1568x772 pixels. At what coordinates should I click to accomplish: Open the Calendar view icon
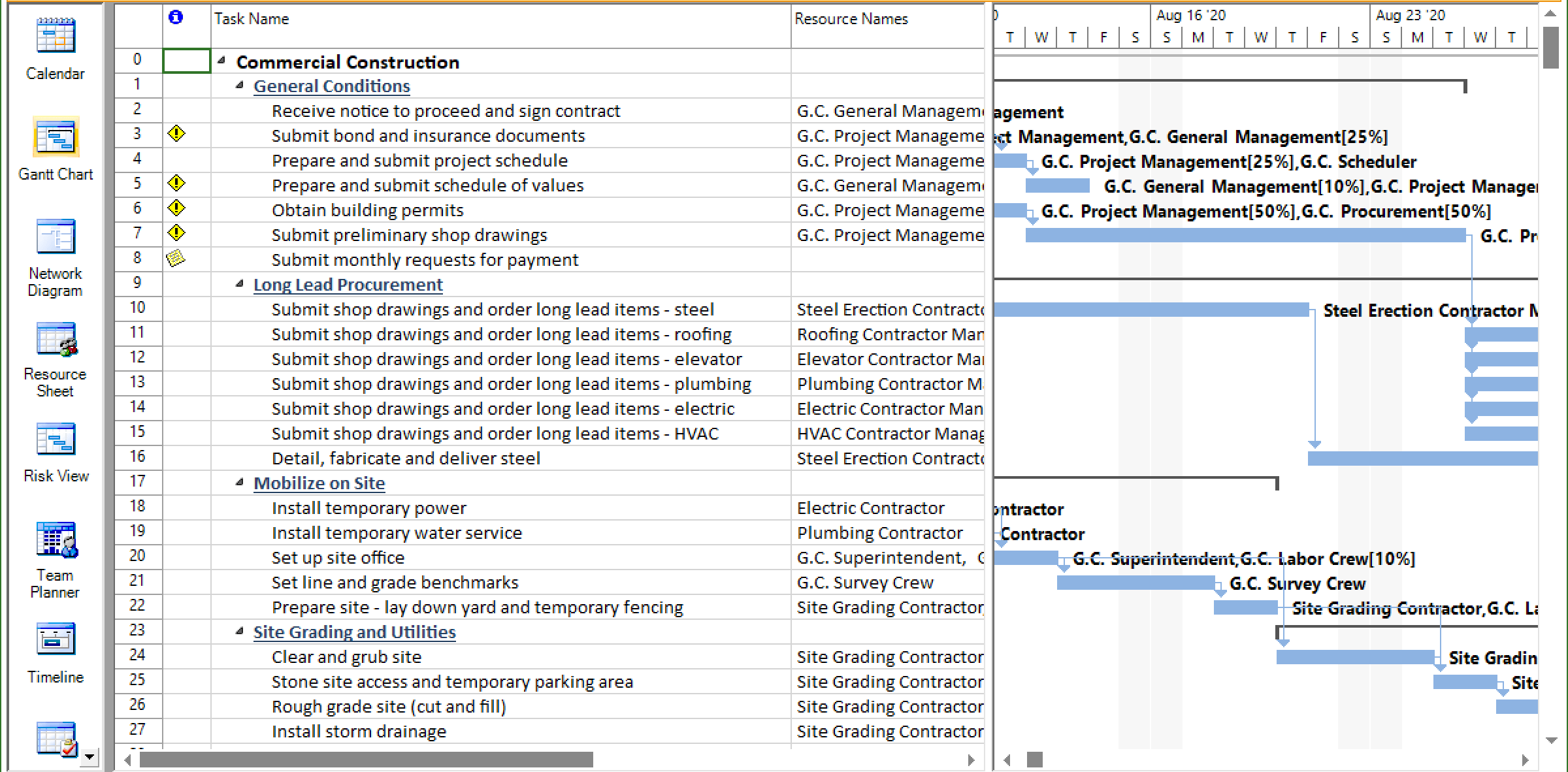[56, 36]
